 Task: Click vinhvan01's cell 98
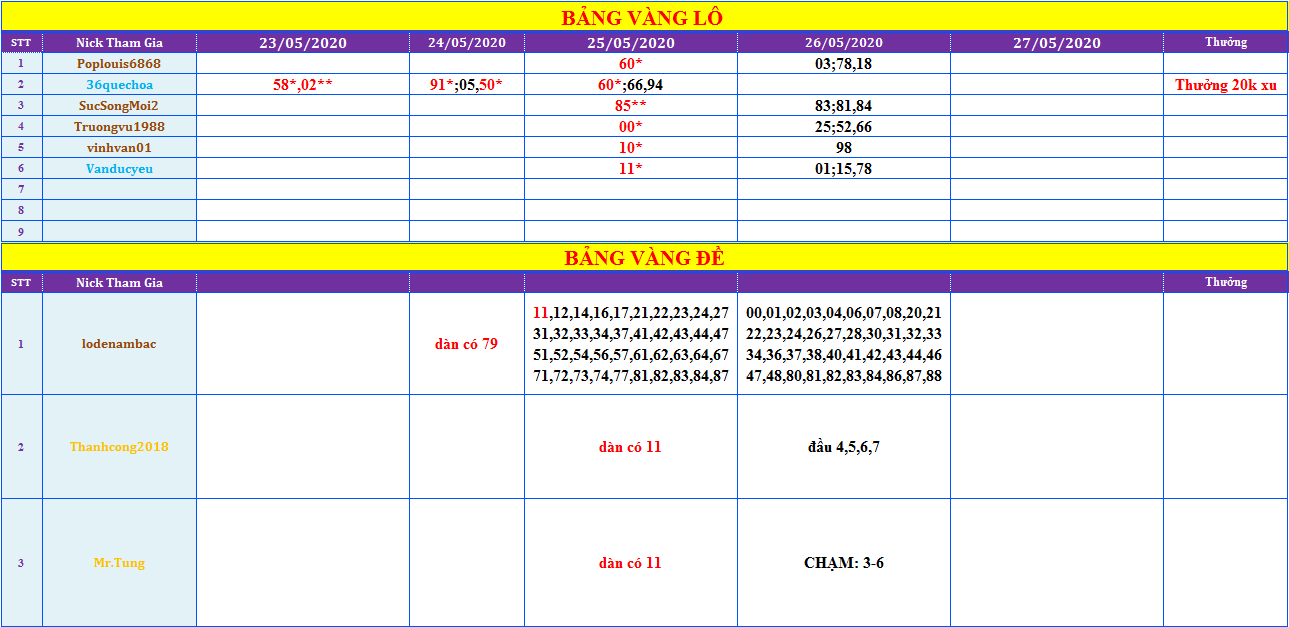[x=844, y=147]
